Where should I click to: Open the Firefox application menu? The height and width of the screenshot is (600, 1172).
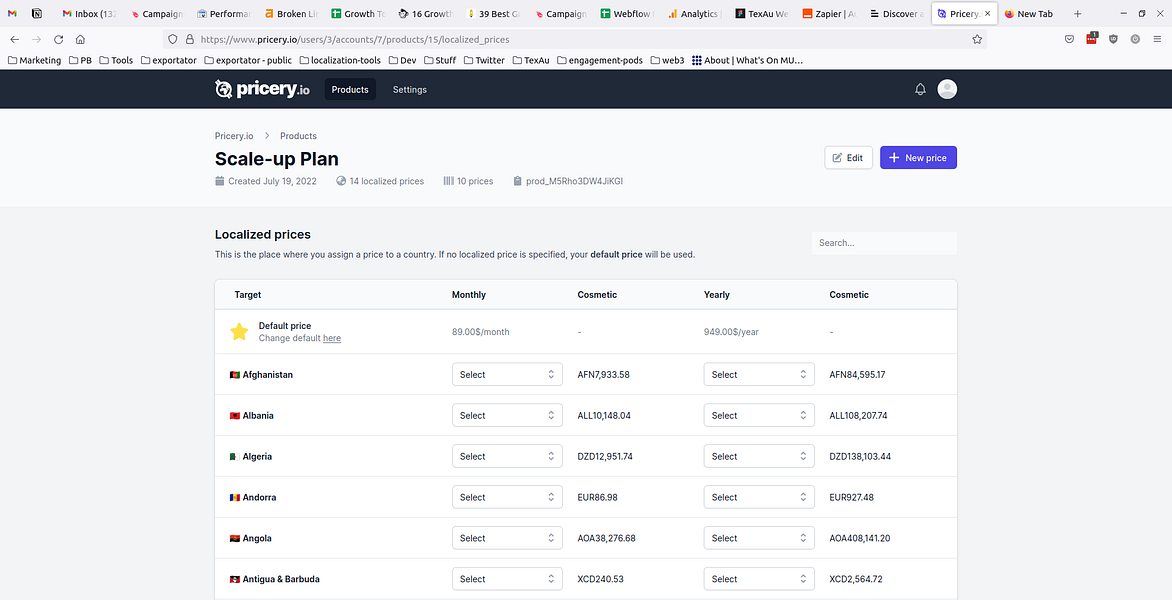click(1157, 40)
